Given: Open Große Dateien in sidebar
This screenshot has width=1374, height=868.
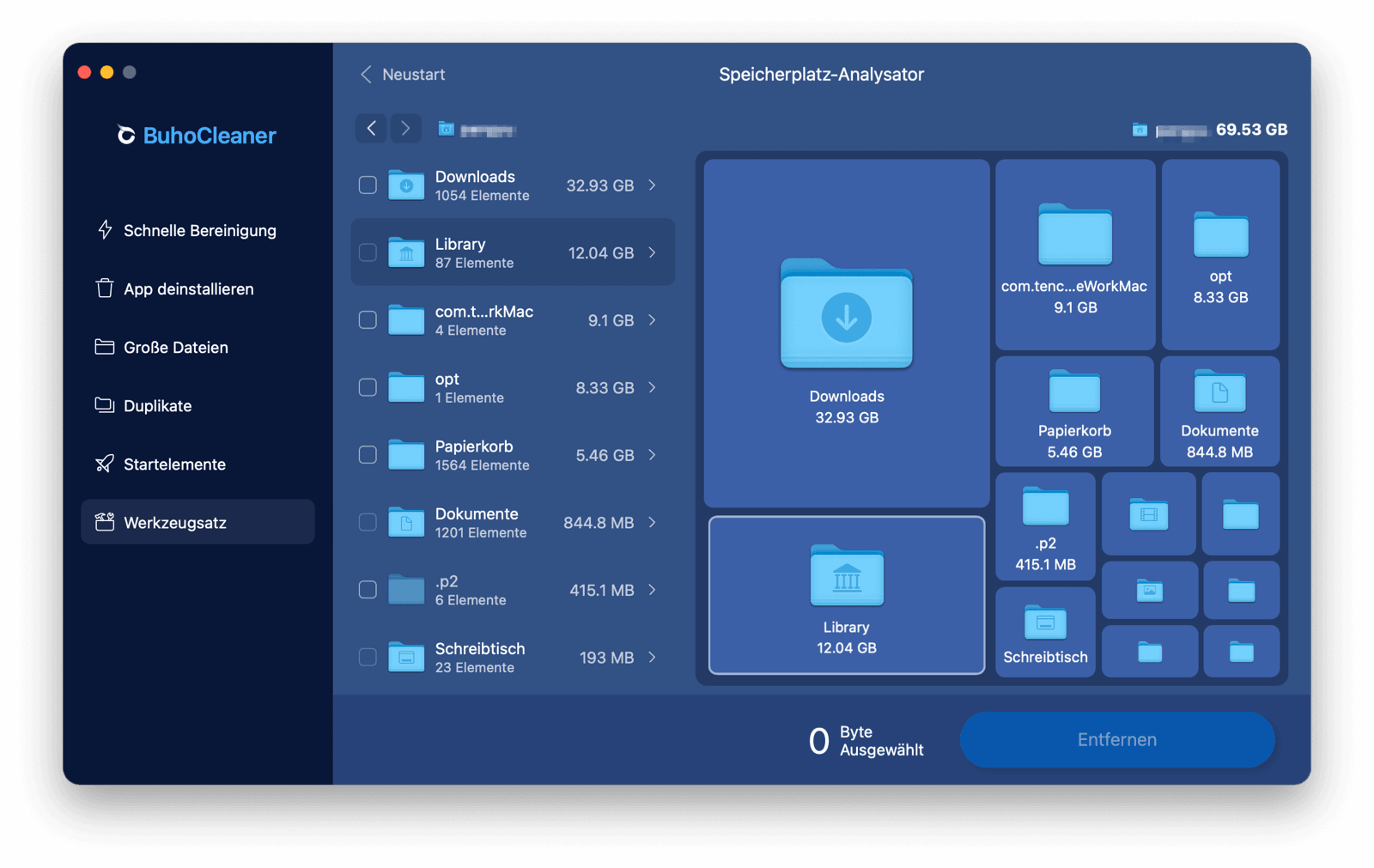Looking at the screenshot, I should tap(198, 347).
